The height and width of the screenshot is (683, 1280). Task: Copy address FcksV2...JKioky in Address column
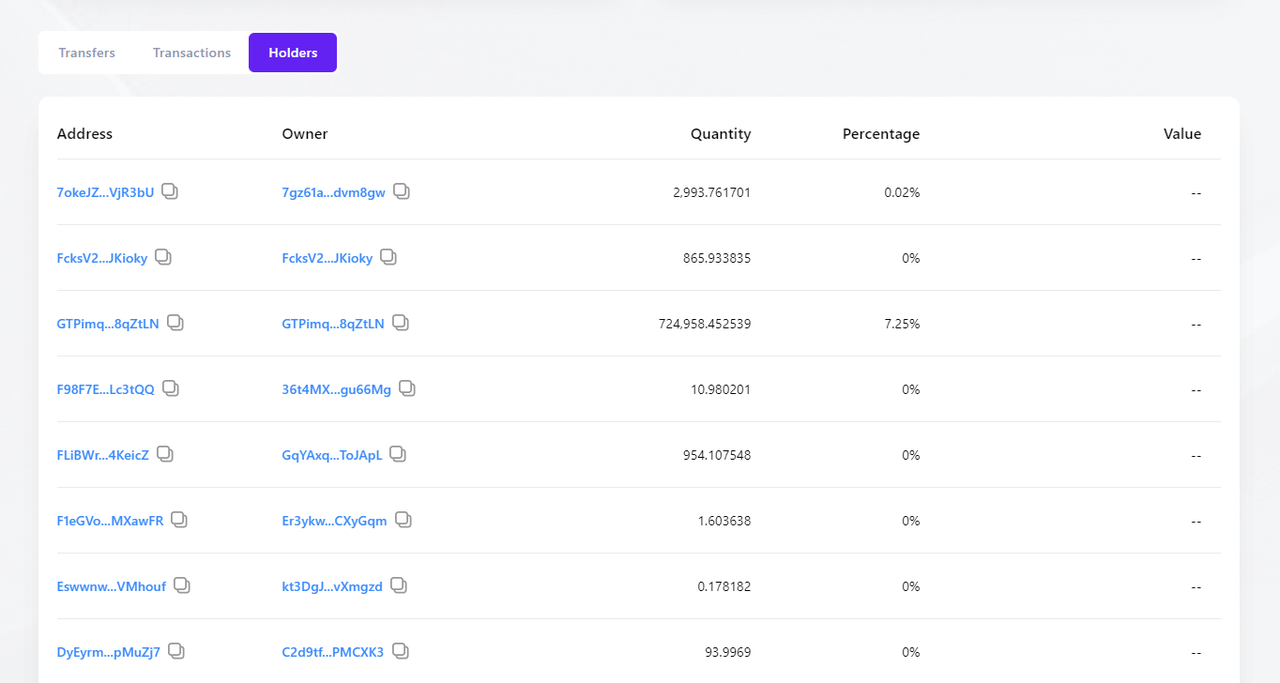[x=163, y=257]
